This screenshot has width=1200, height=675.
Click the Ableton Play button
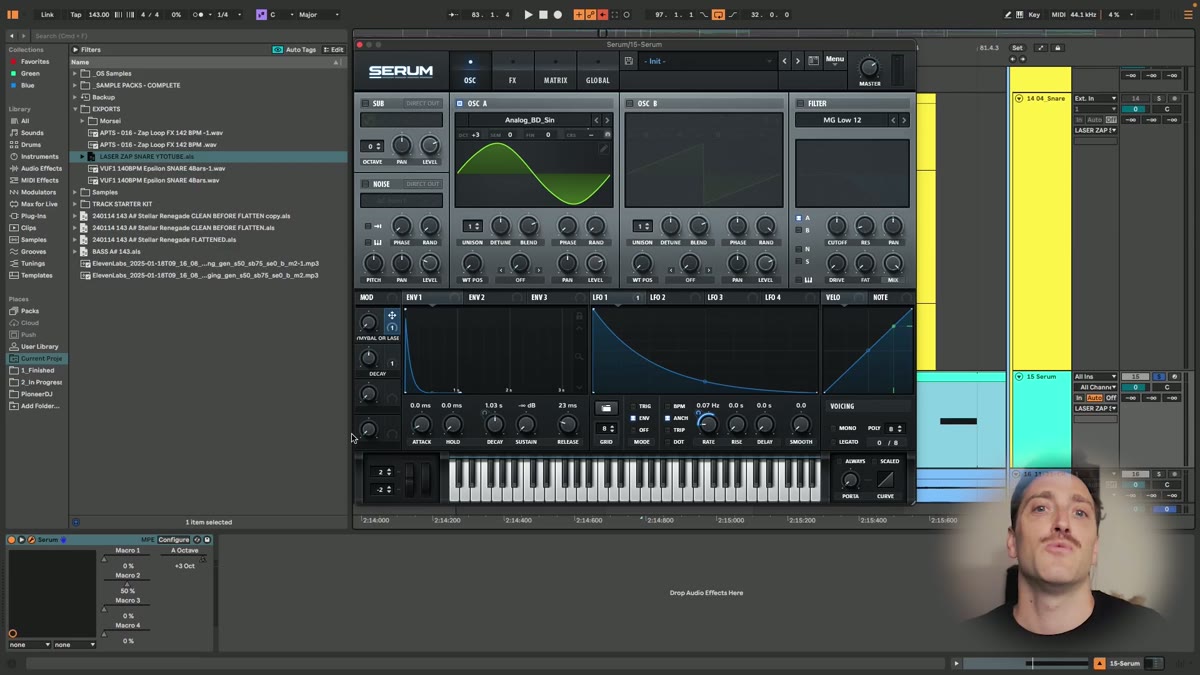click(528, 15)
